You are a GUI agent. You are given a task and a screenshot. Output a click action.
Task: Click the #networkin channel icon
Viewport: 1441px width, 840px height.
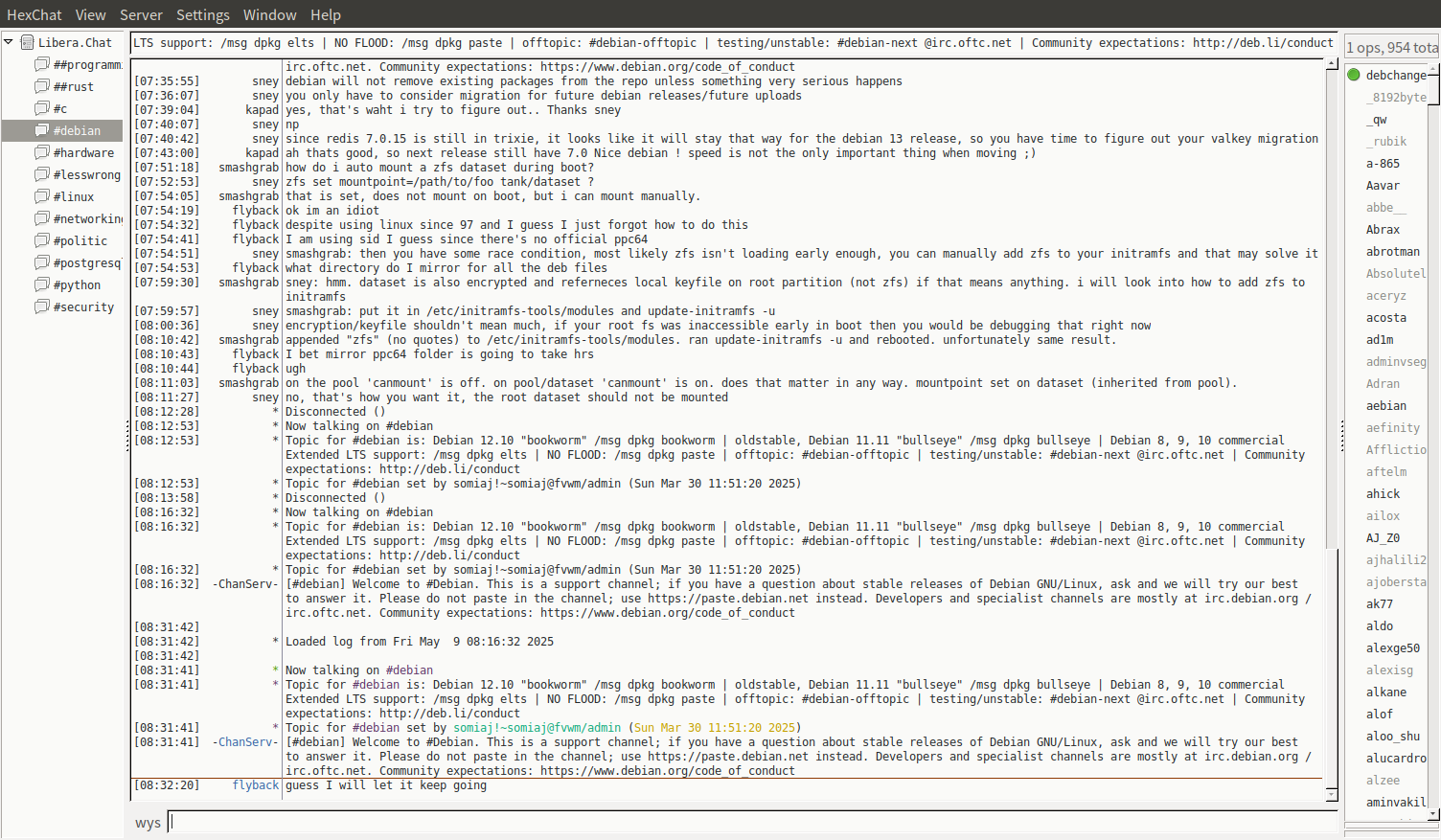pos(42,218)
